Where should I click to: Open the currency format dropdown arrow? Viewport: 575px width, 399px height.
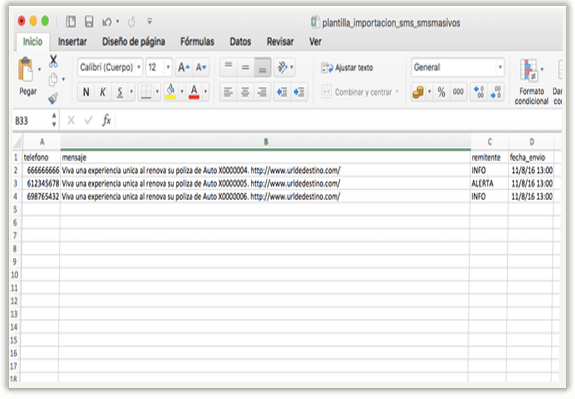[x=429, y=92]
